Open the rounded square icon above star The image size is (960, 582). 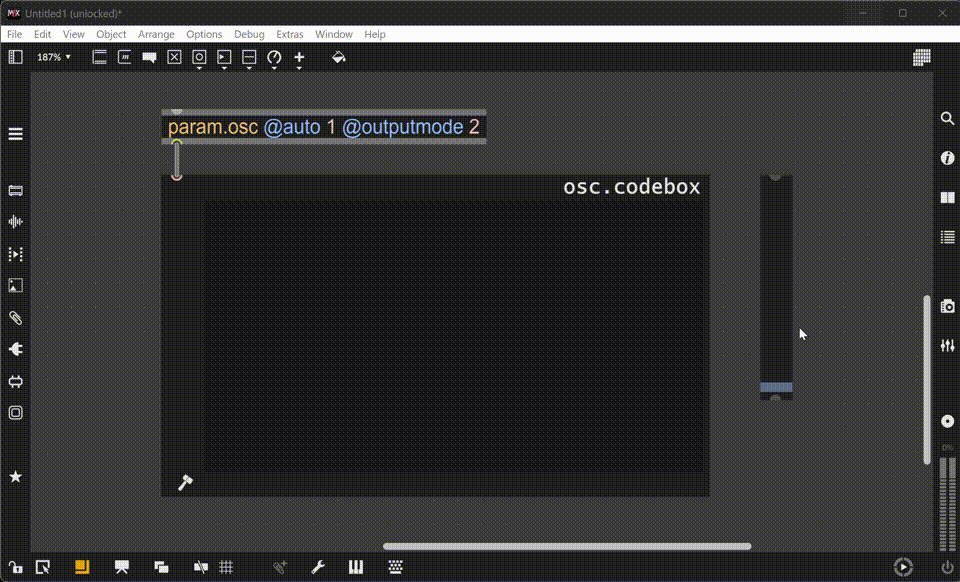coord(15,413)
